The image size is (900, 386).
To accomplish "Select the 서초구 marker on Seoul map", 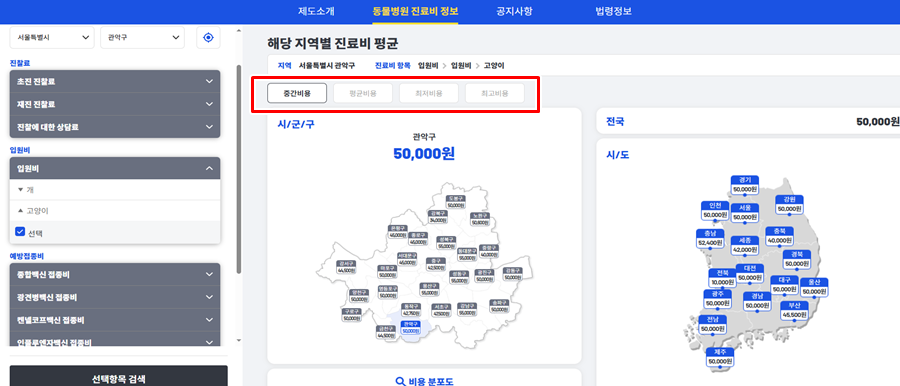I will 441,310.
